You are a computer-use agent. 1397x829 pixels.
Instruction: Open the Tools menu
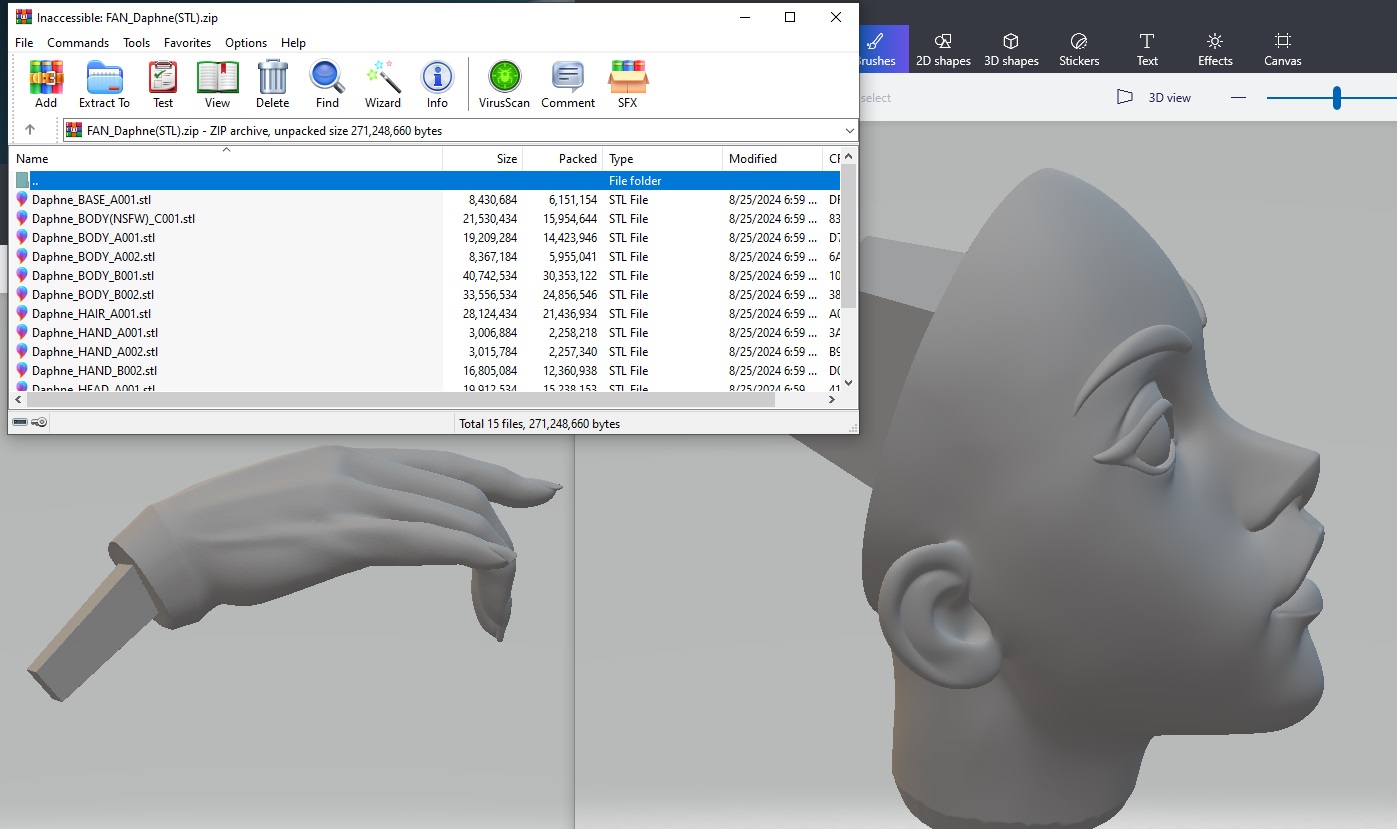(x=137, y=43)
